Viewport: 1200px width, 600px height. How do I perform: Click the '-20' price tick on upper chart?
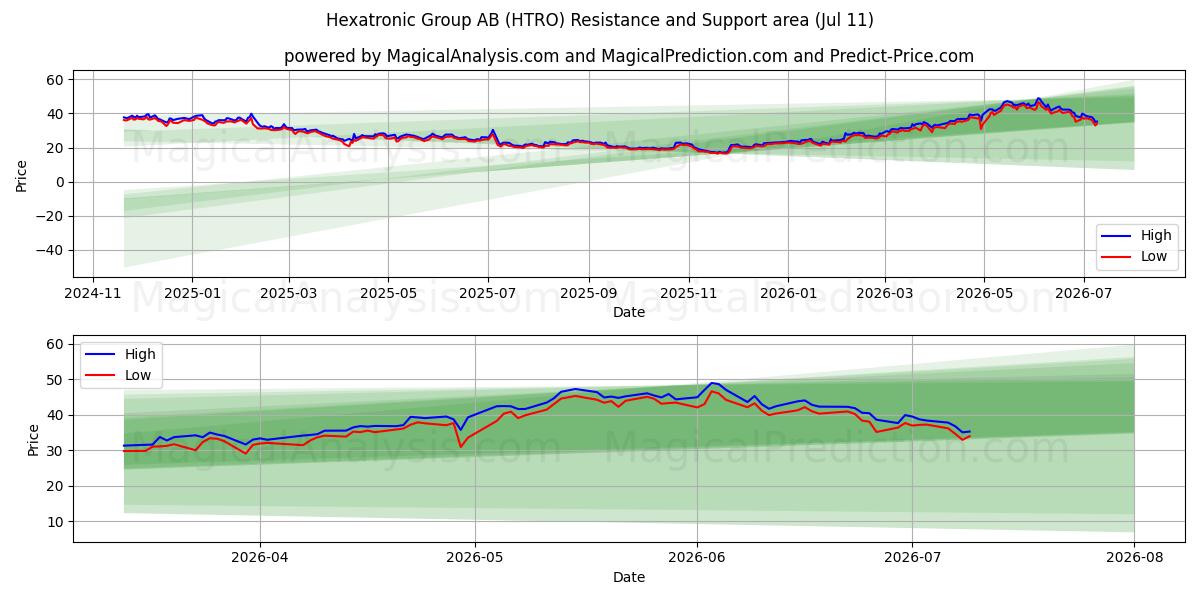[x=50, y=216]
